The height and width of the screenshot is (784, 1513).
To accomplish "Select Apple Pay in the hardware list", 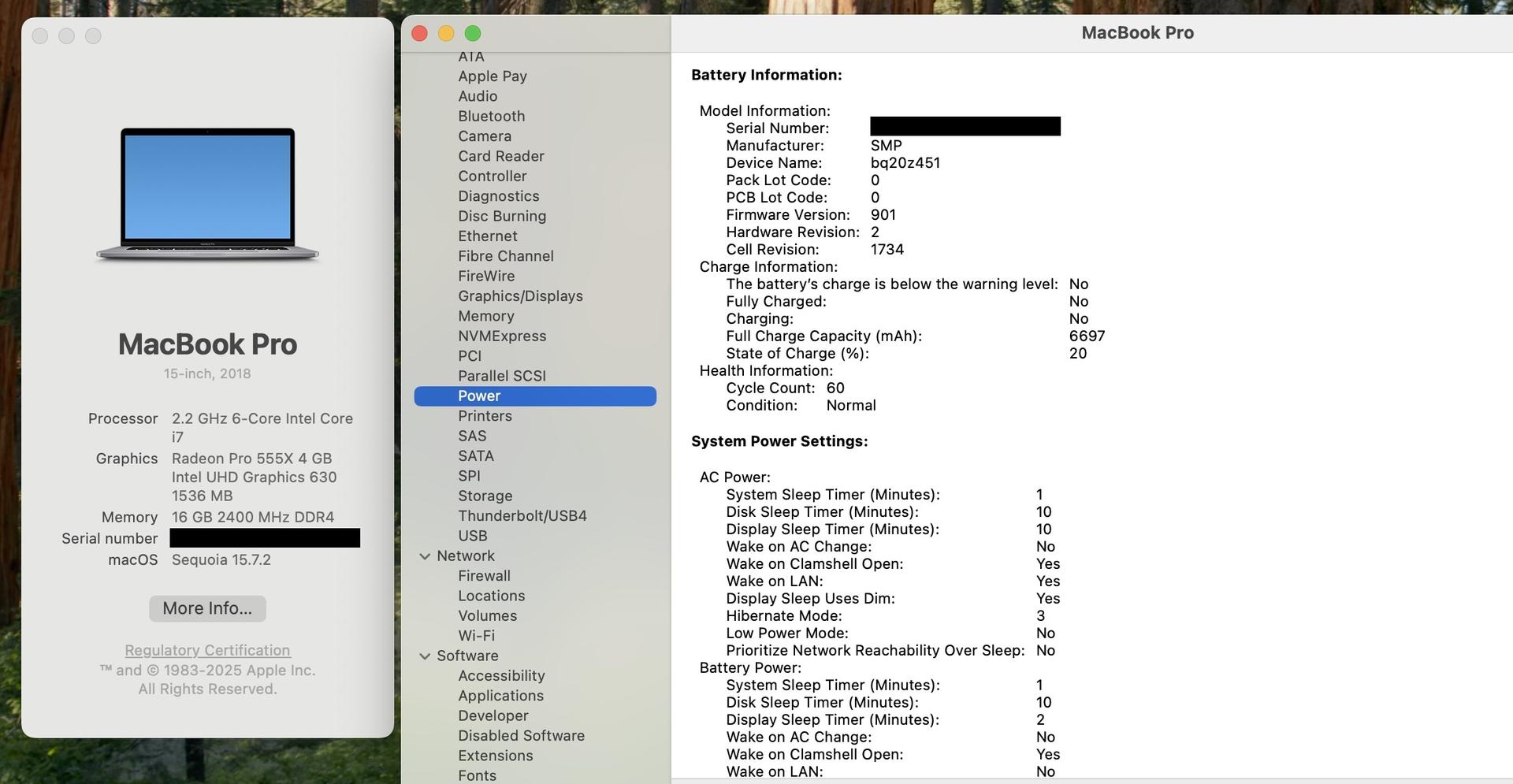I will coord(493,76).
